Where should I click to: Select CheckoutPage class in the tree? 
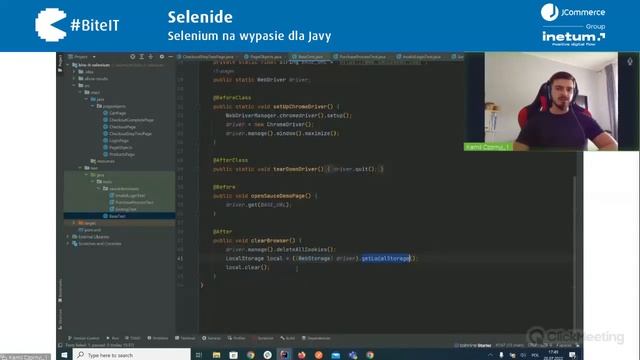[x=120, y=127]
